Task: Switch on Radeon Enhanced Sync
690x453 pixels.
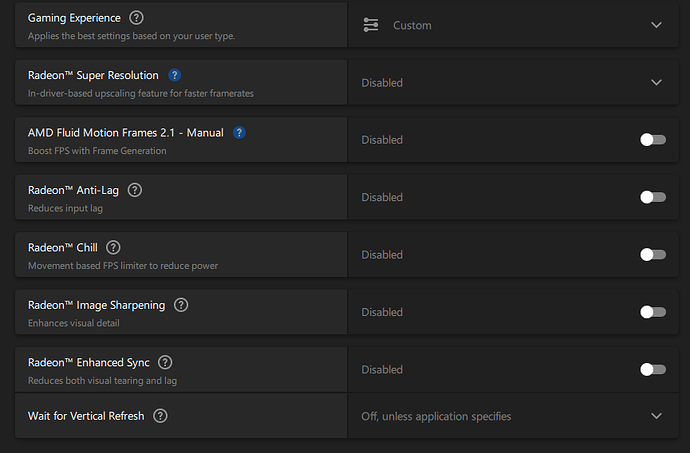Action: point(652,369)
